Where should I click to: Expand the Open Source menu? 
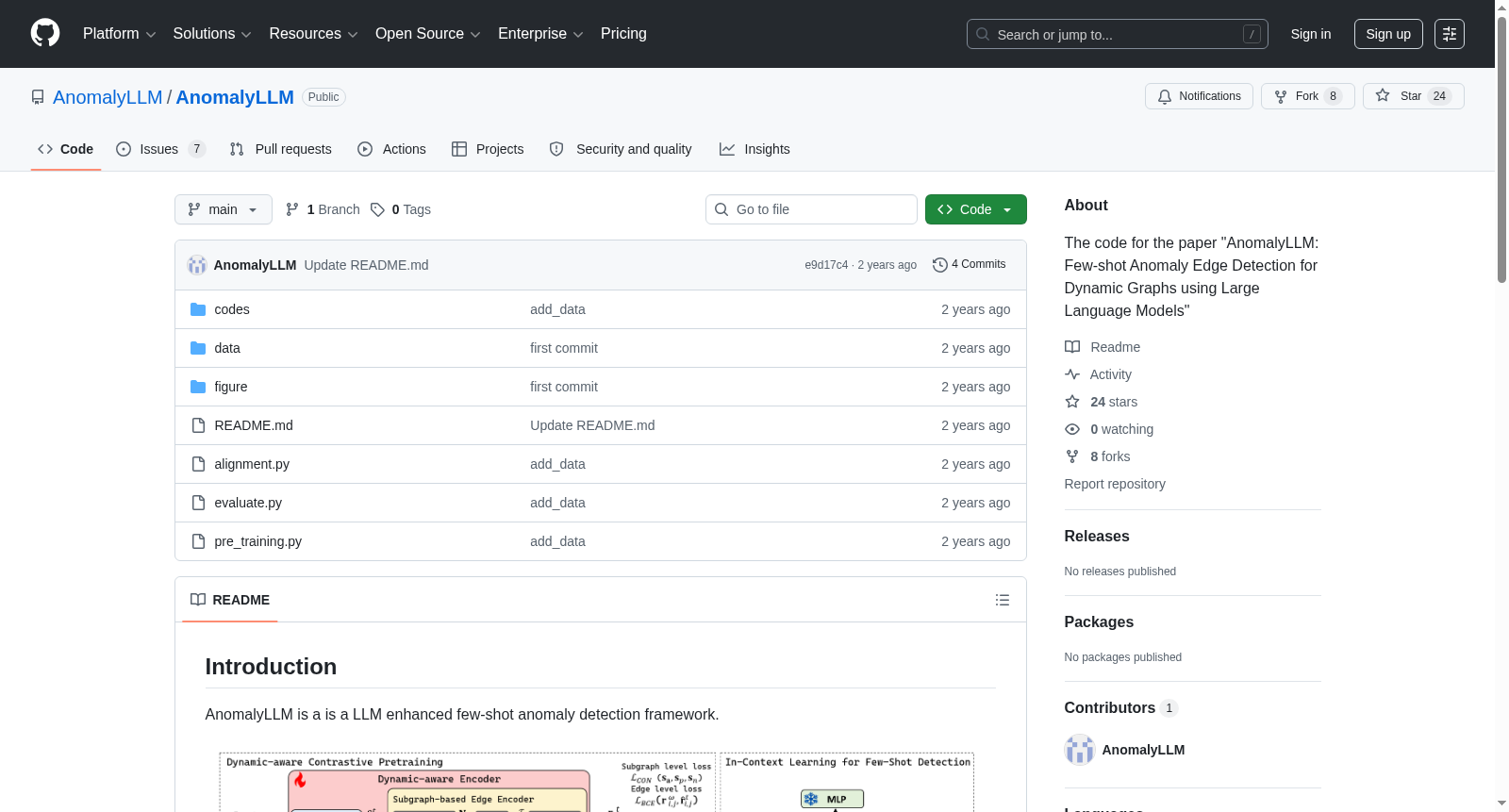coord(428,34)
